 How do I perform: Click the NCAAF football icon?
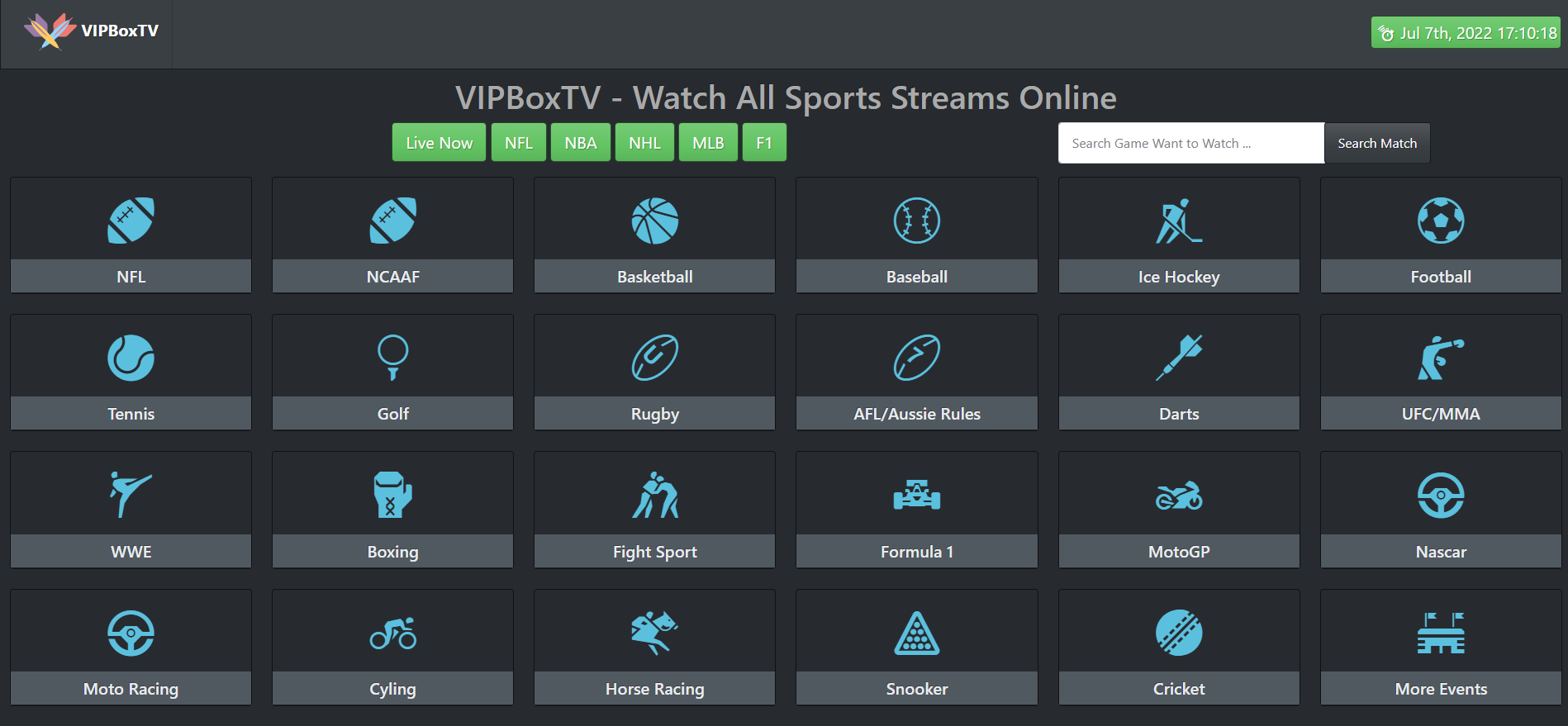coord(392,221)
